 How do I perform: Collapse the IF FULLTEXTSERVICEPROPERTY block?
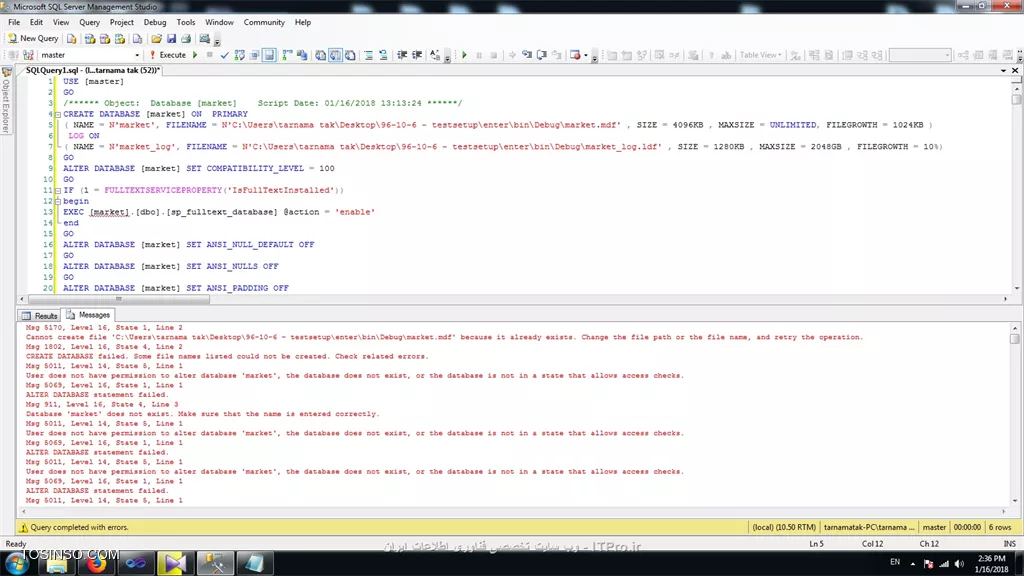(57, 191)
